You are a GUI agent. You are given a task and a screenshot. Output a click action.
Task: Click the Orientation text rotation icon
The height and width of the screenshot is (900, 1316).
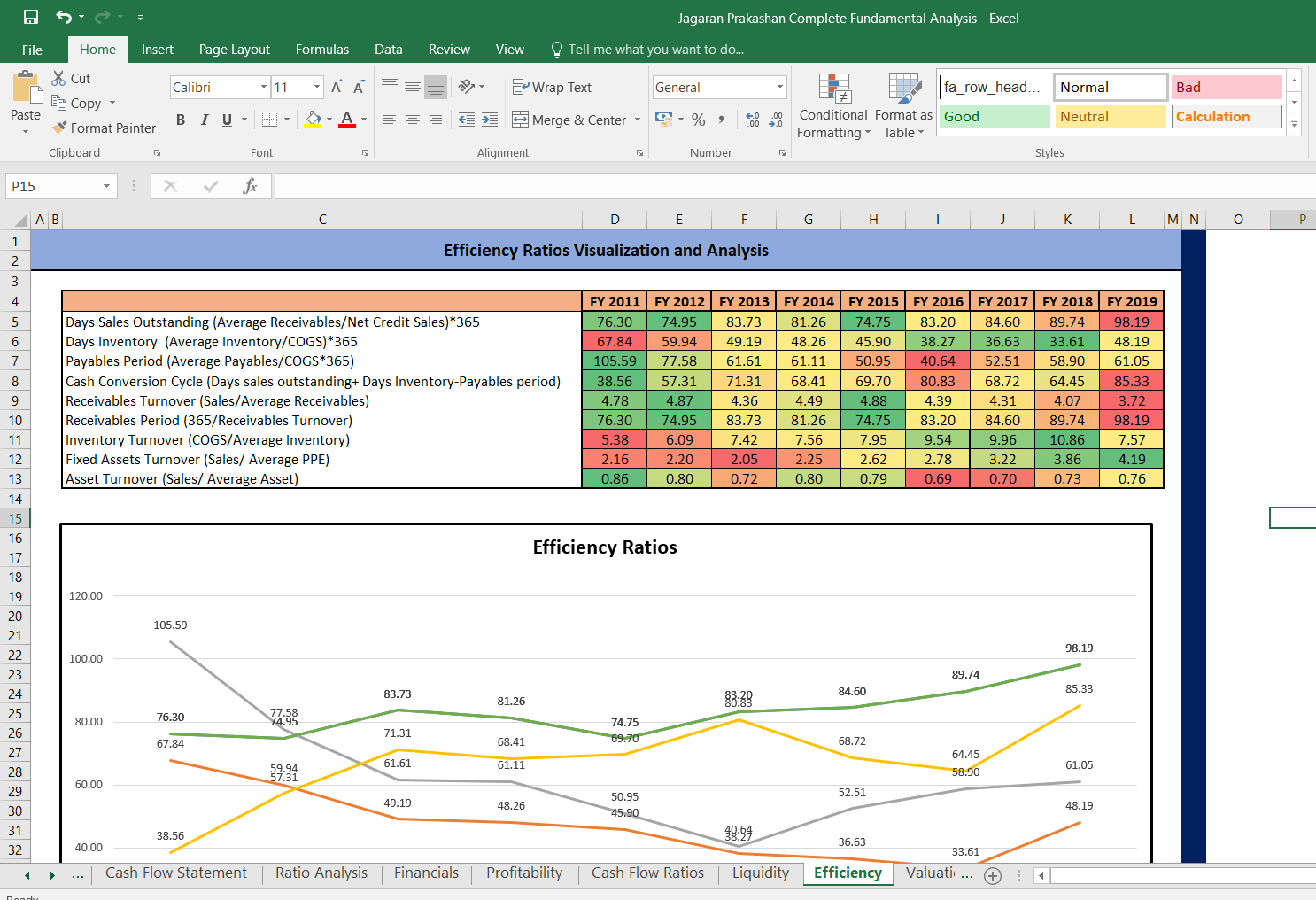tap(467, 87)
